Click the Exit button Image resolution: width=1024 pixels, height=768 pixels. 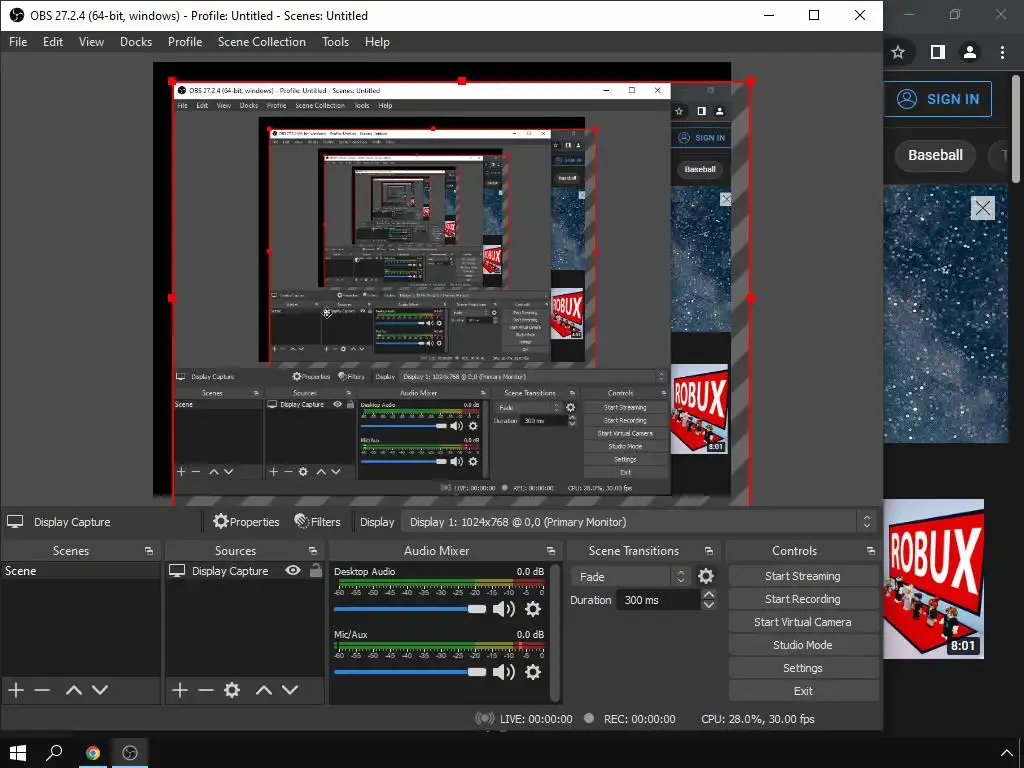point(803,691)
